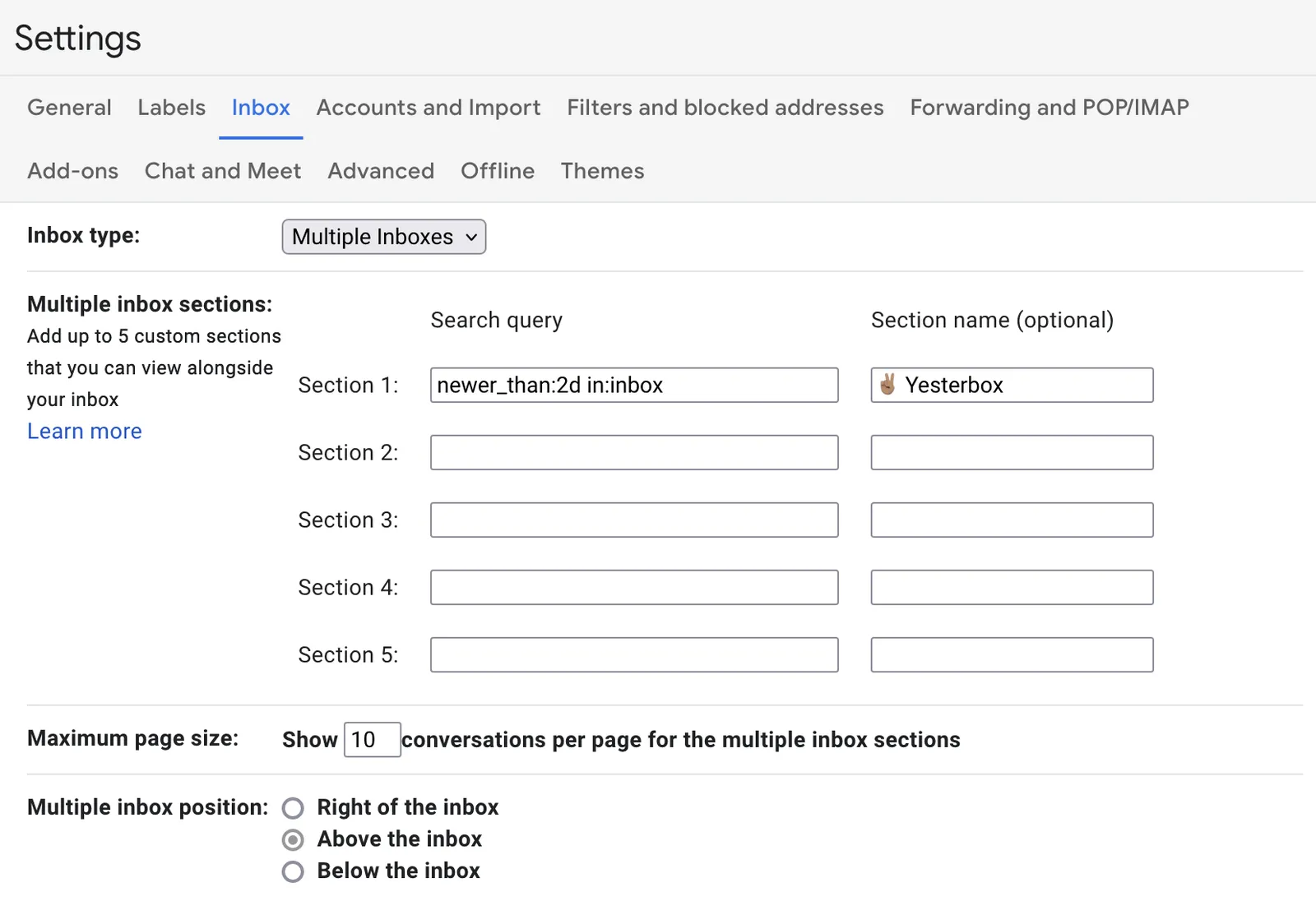The width and height of the screenshot is (1316, 901).
Task: Open the General settings tab
Action: click(x=69, y=108)
